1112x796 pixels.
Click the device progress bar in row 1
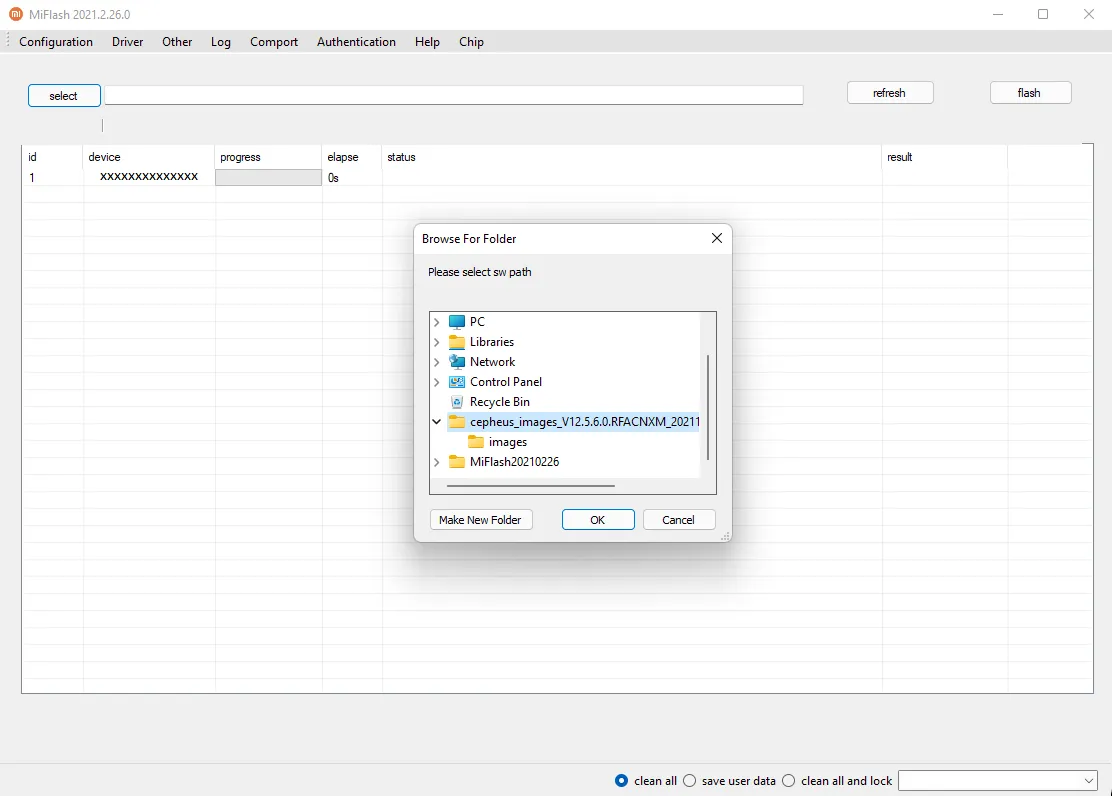268,177
